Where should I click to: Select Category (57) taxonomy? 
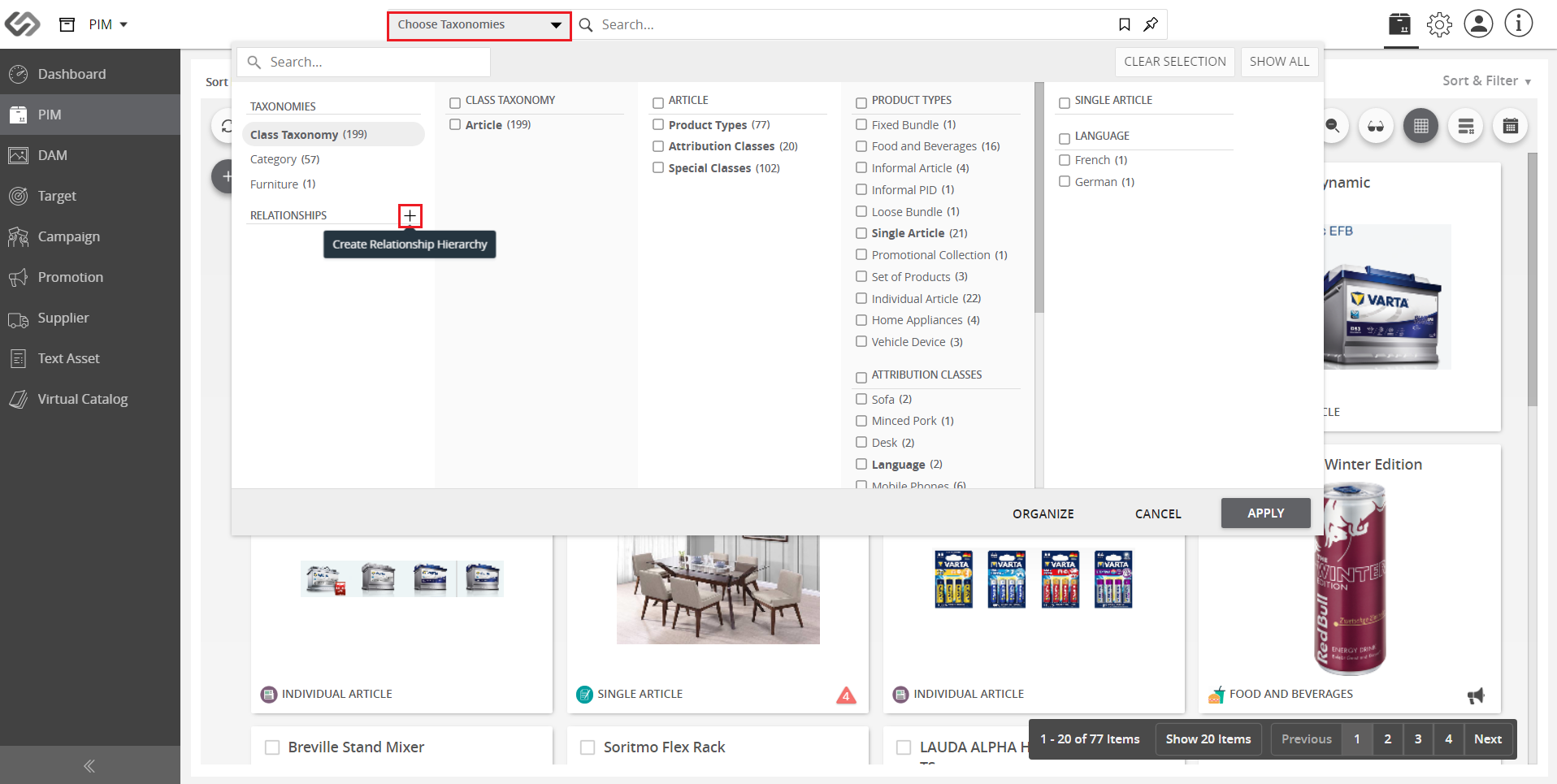pos(285,159)
